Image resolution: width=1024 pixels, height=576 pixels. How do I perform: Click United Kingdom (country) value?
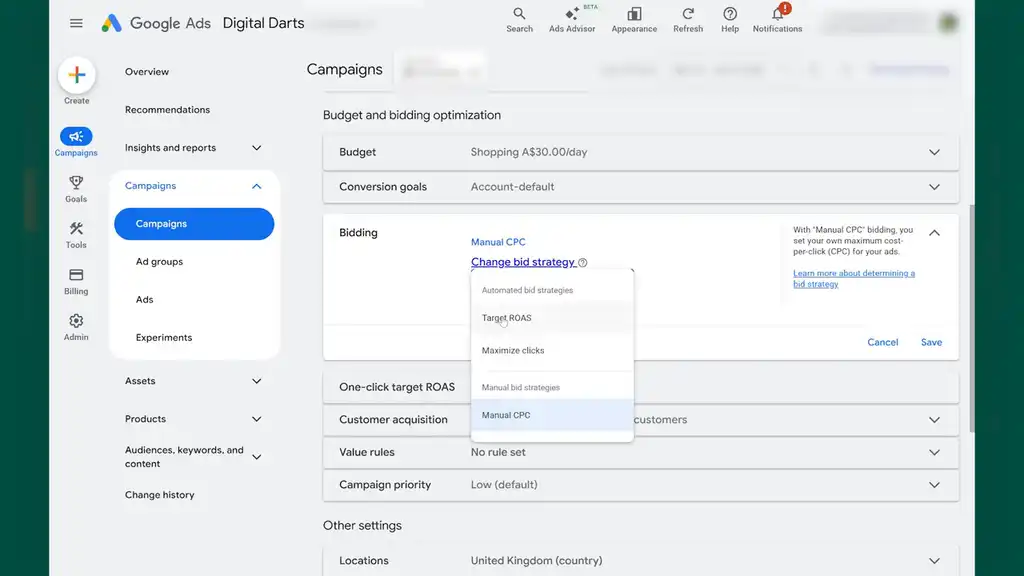pos(537,561)
